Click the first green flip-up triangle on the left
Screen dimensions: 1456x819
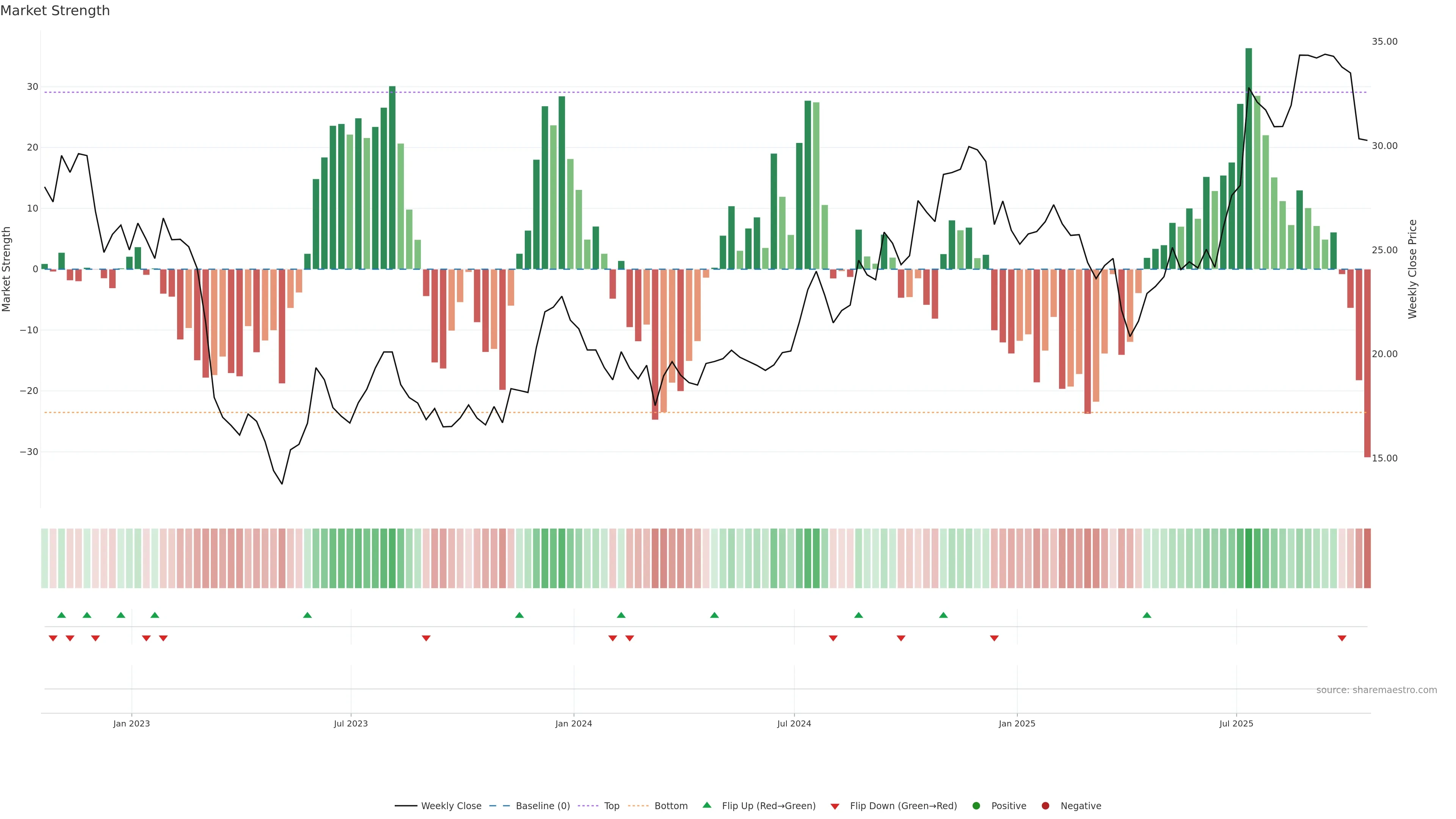(x=61, y=615)
